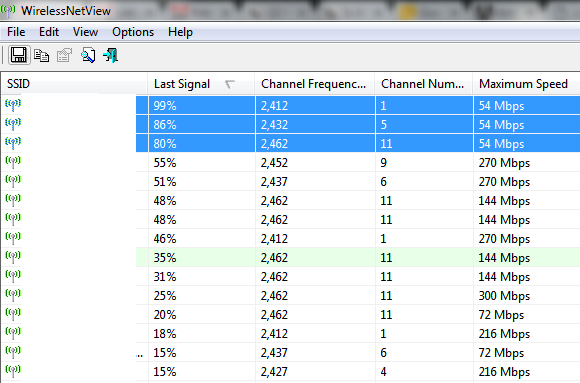Click the antenna icon of the 46% signal row
Screen dimensions: 580x383
(13, 238)
